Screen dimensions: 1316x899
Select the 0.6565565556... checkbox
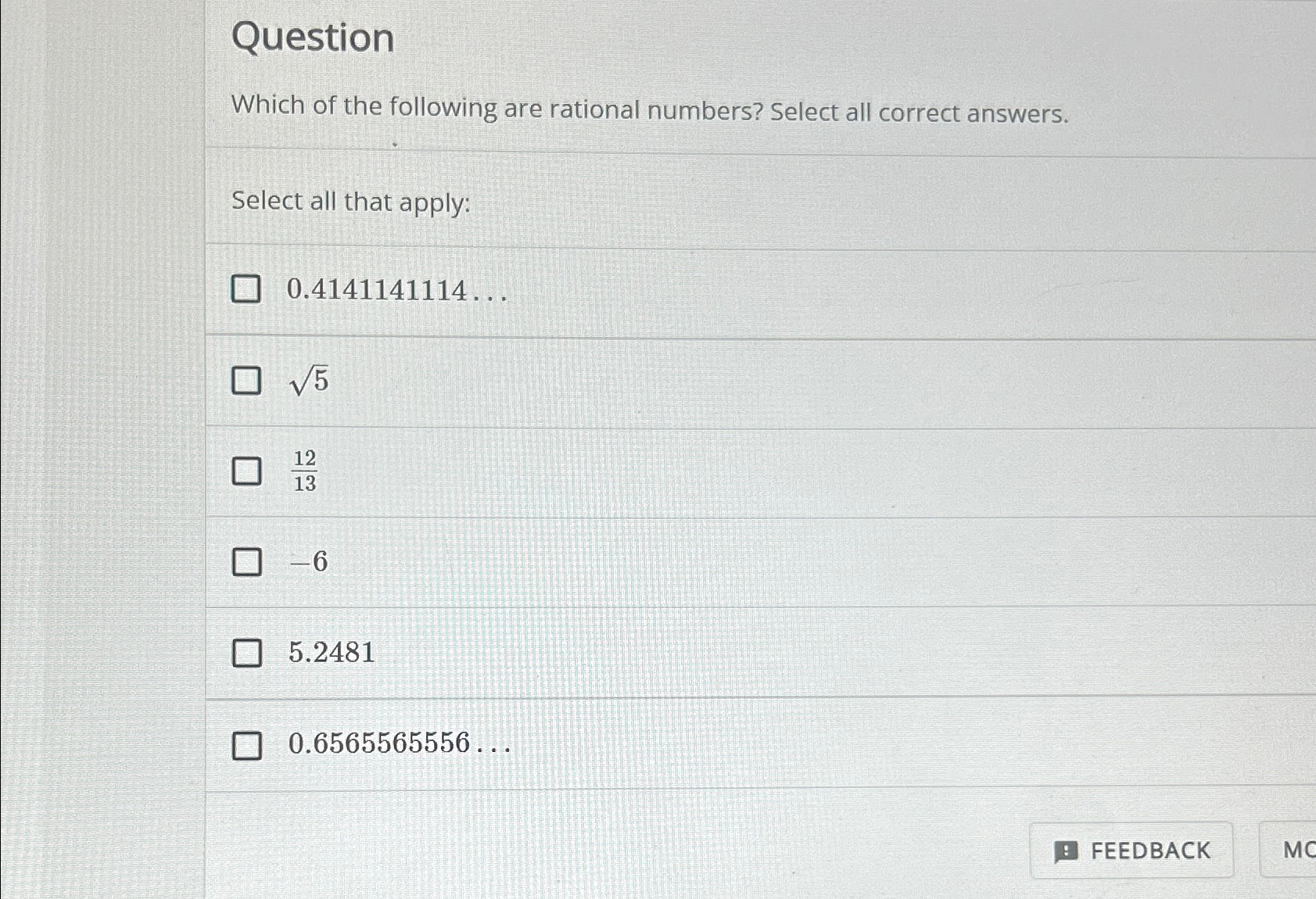tap(247, 747)
